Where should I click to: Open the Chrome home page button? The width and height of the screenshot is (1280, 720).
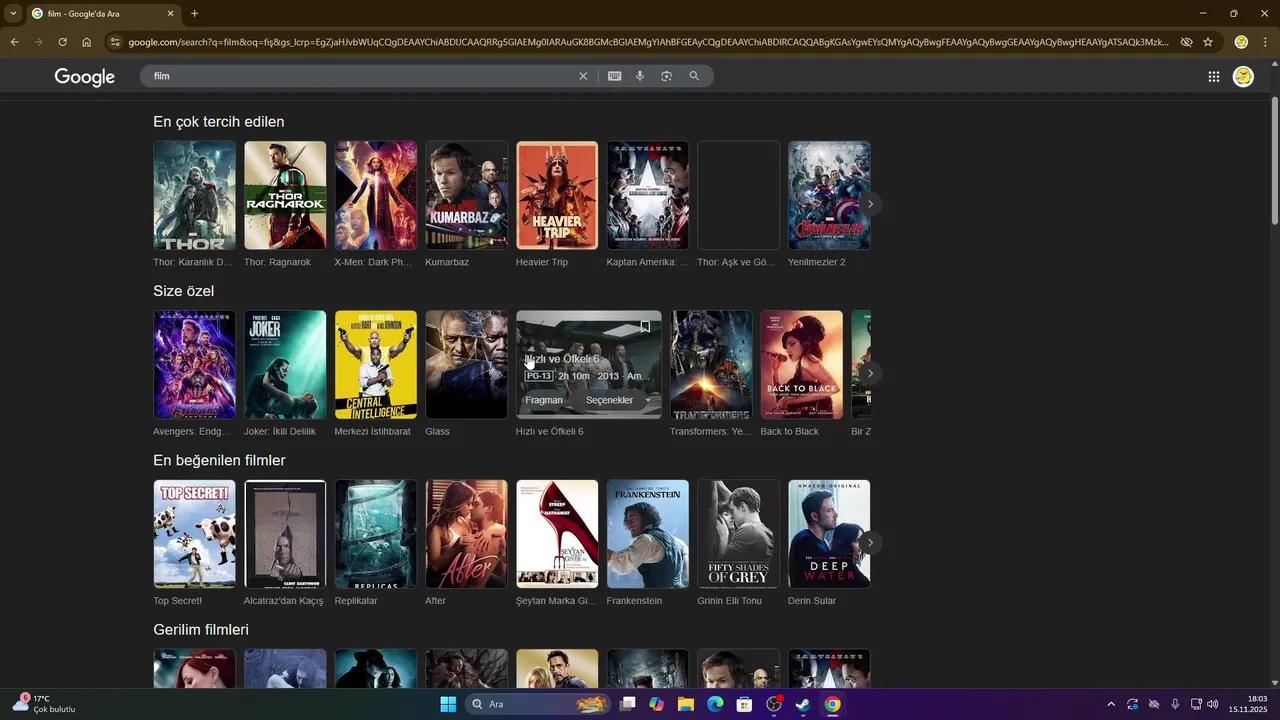pos(87,42)
